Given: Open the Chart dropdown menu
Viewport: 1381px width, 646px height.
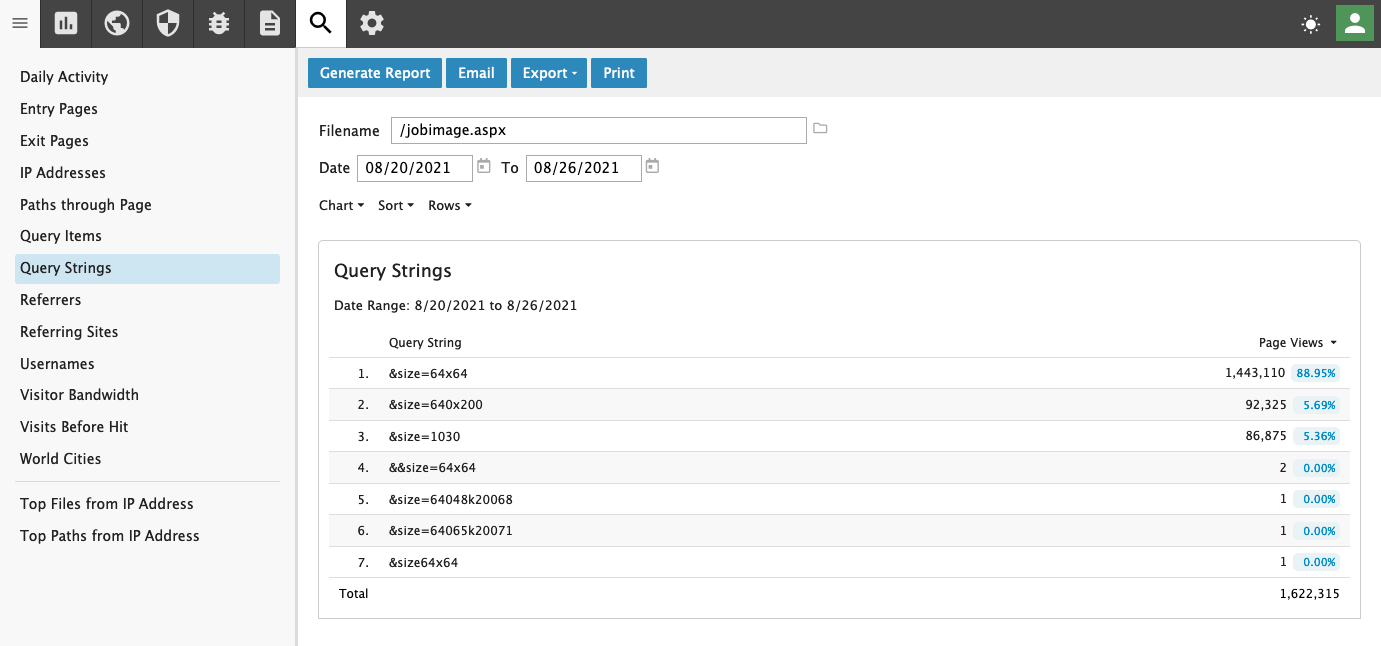Looking at the screenshot, I should (x=341, y=205).
